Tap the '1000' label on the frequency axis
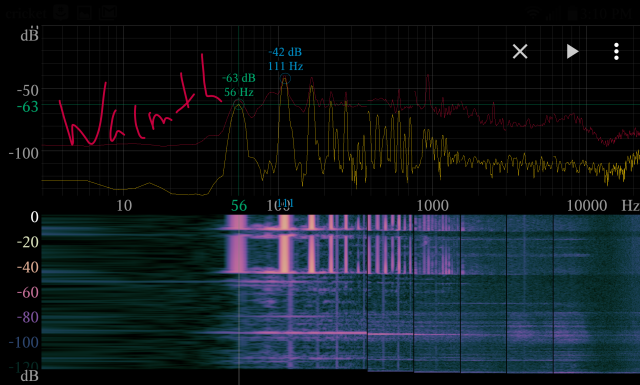This screenshot has width=640, height=385. (432, 206)
